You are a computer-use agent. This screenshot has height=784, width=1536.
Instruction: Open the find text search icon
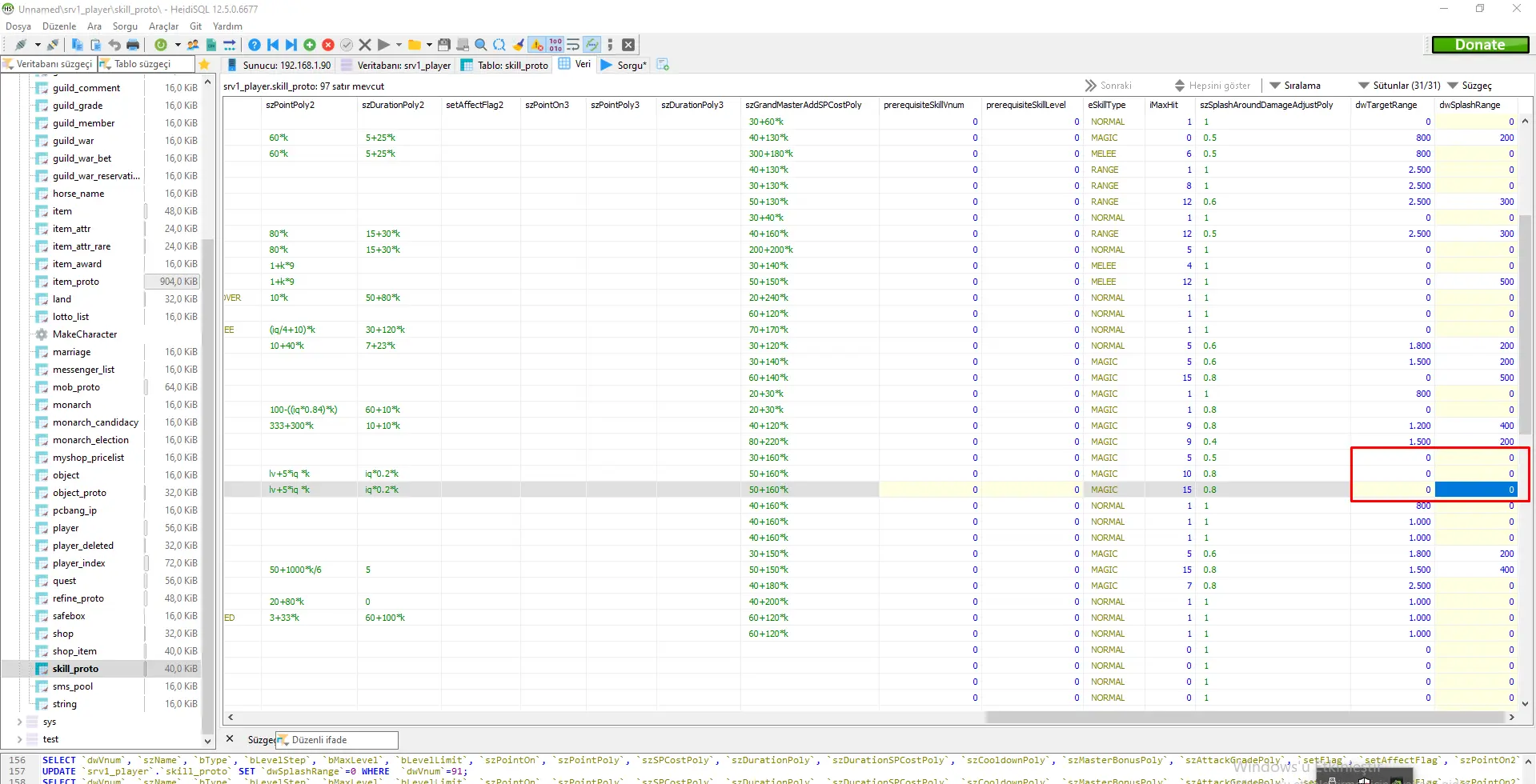point(481,45)
